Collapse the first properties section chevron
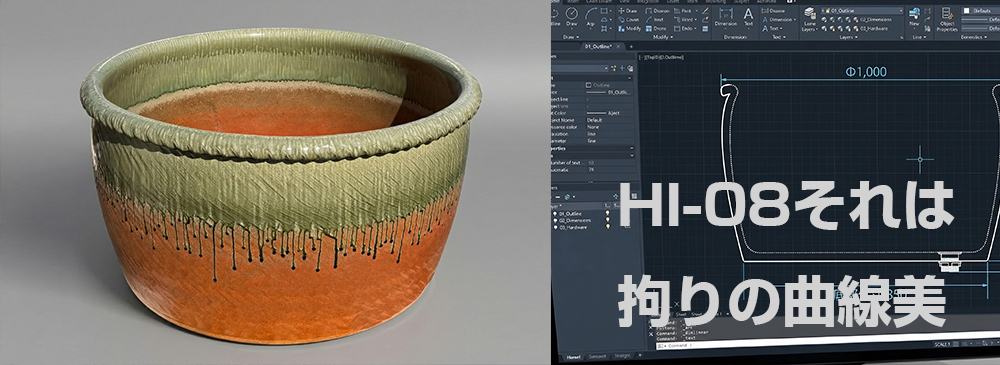1000x365 pixels. pos(629,78)
